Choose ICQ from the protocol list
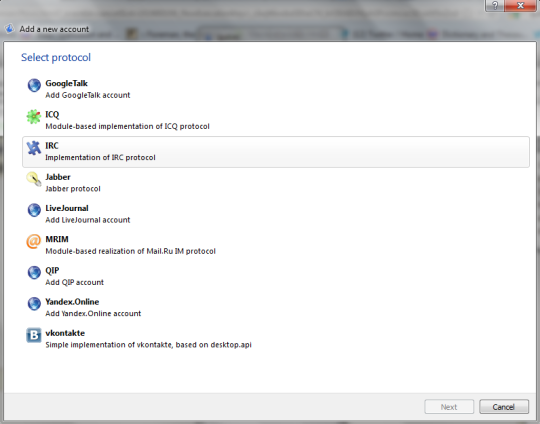 pos(276,121)
